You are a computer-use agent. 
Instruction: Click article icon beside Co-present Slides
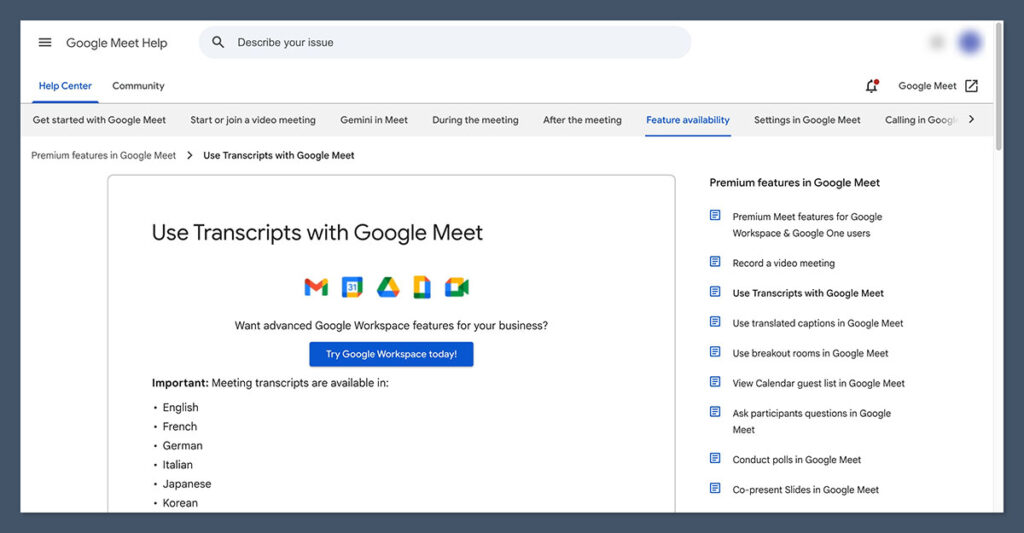click(x=715, y=489)
